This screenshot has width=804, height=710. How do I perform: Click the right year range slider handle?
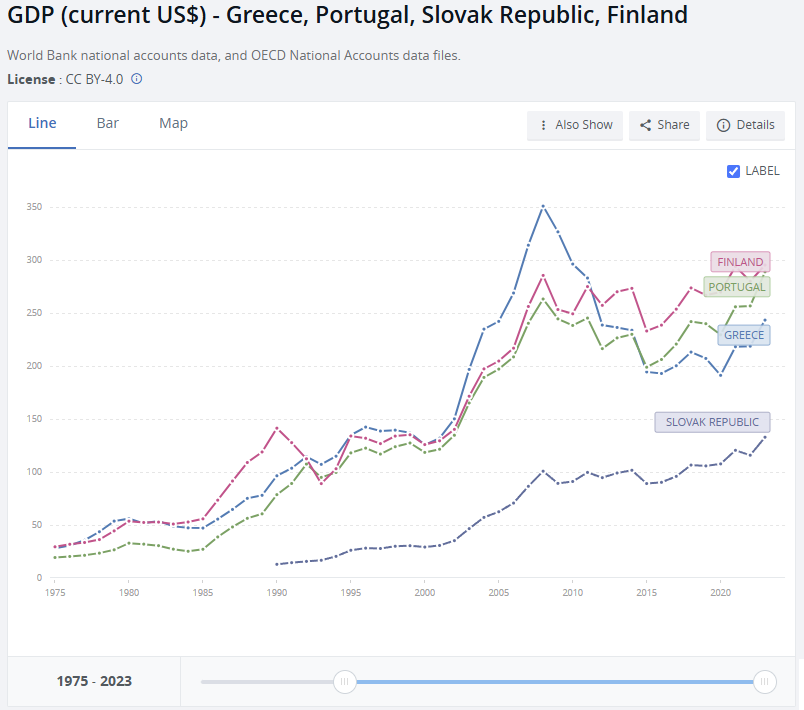coord(765,682)
